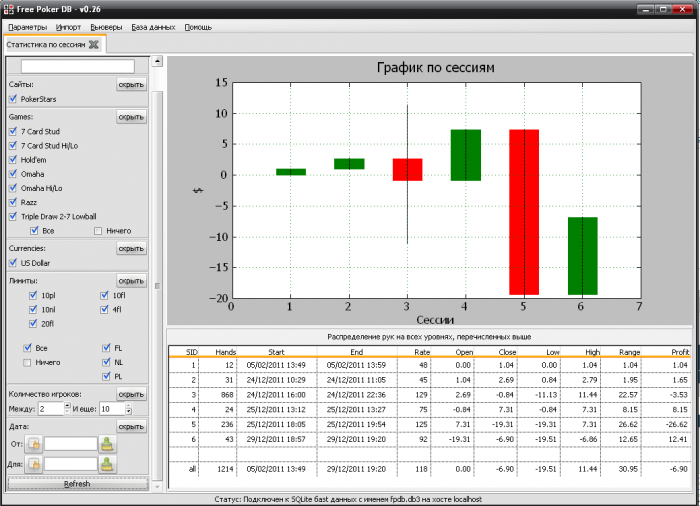Toggle the 10pl limit checkbox
700x506 pixels.
[33, 295]
